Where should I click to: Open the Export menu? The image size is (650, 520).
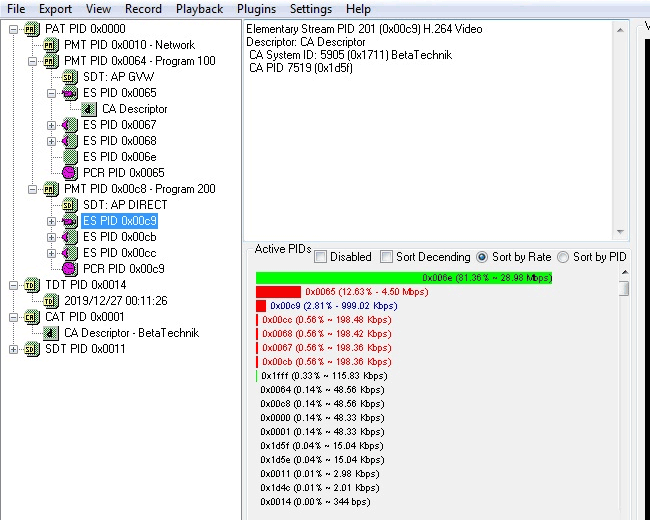[55, 9]
